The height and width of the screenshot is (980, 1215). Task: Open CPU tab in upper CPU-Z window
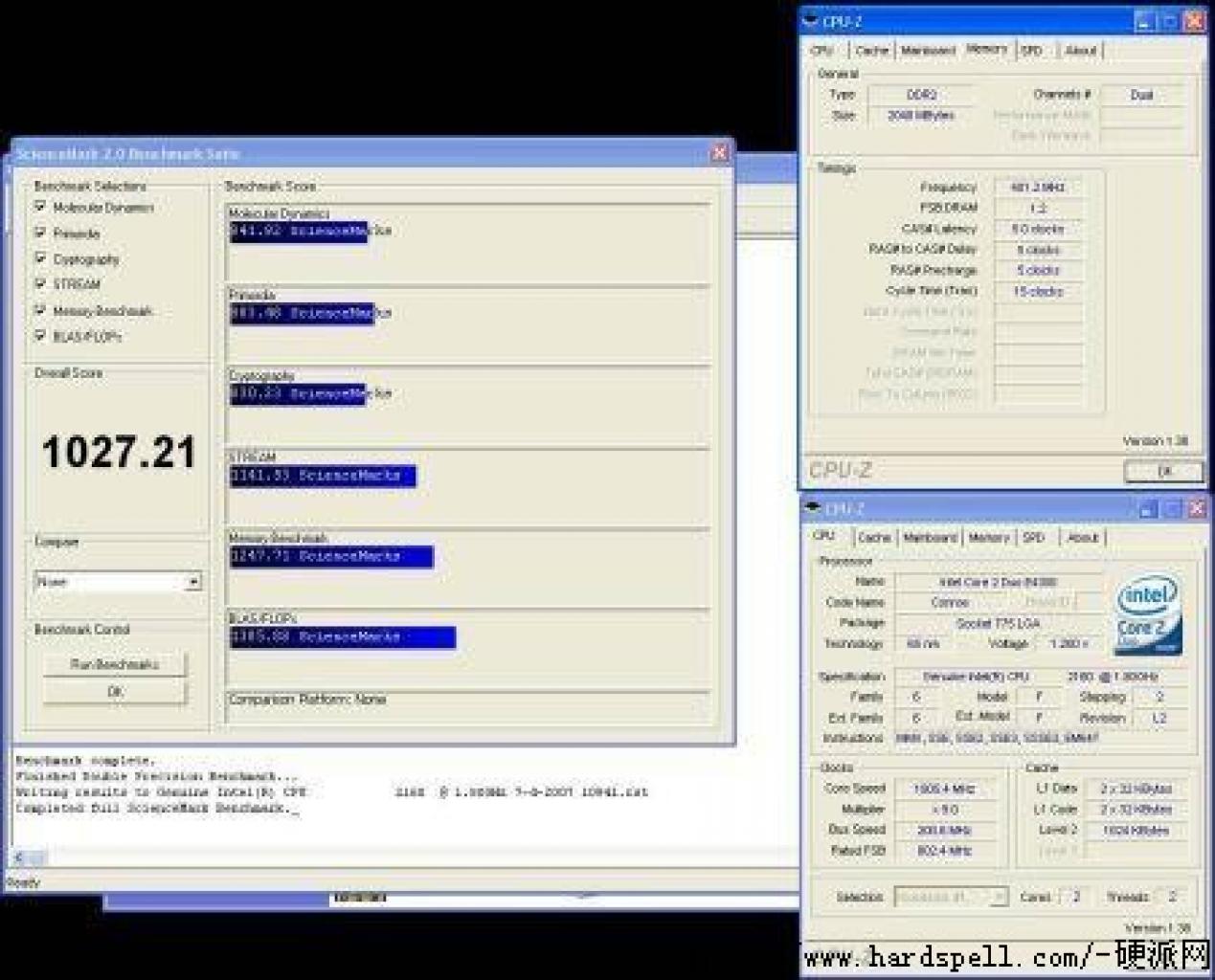point(821,50)
